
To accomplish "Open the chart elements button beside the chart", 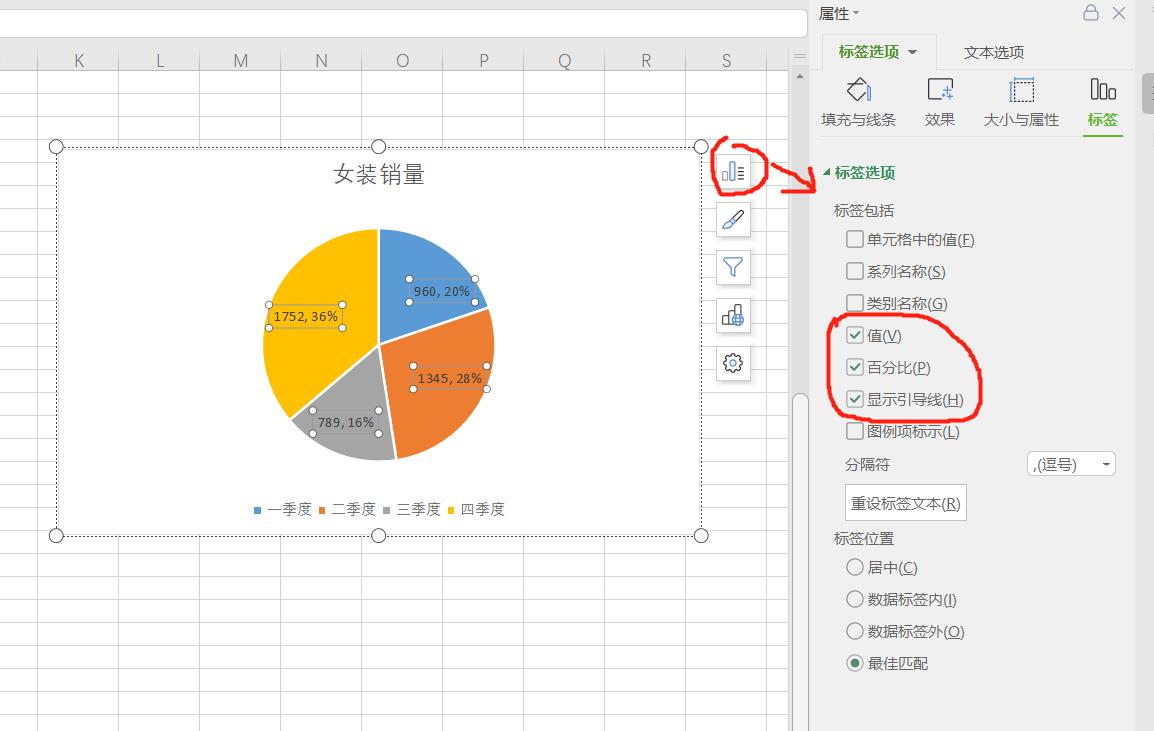I will tap(733, 173).
